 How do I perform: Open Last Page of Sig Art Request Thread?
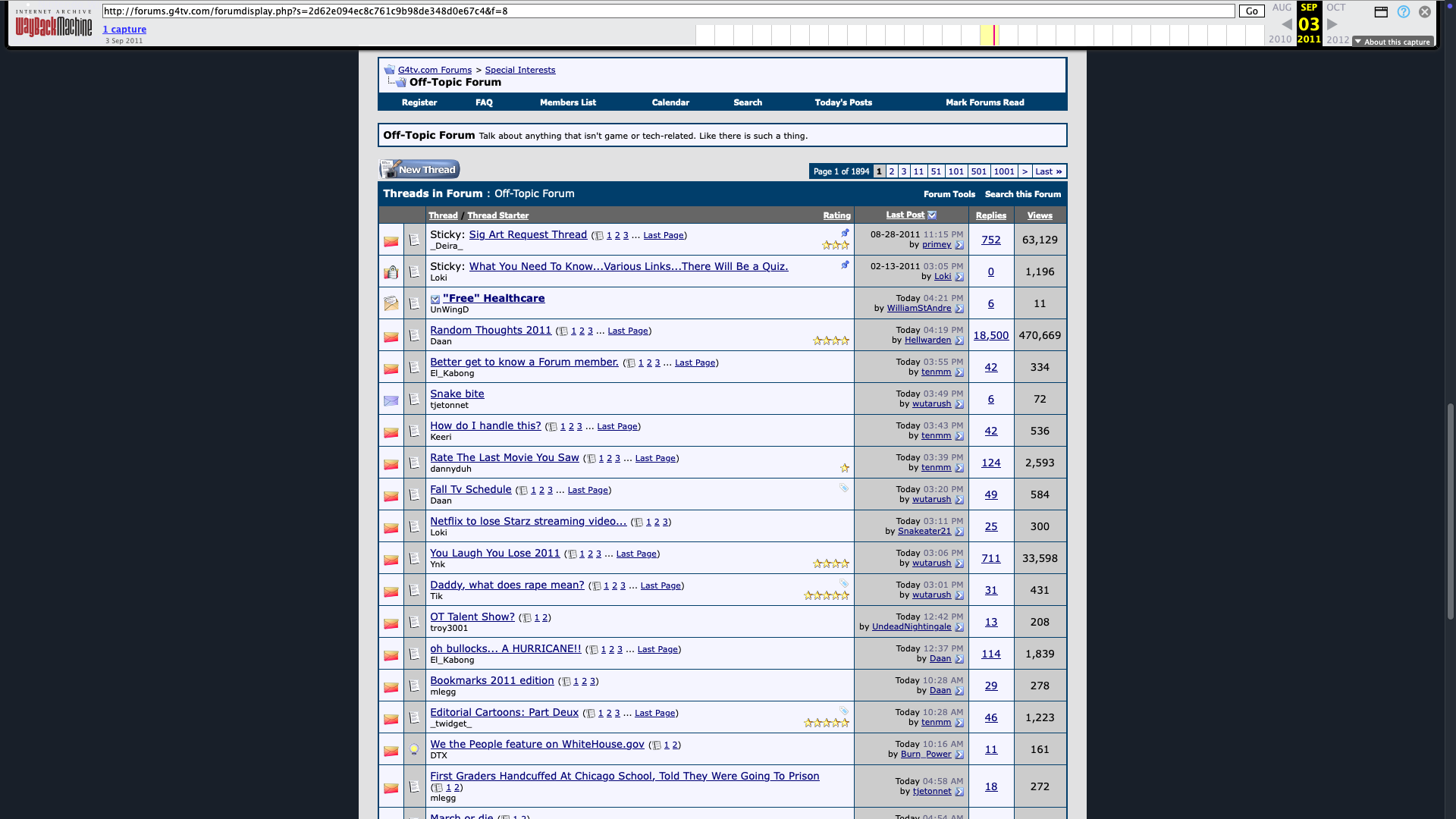coord(664,236)
